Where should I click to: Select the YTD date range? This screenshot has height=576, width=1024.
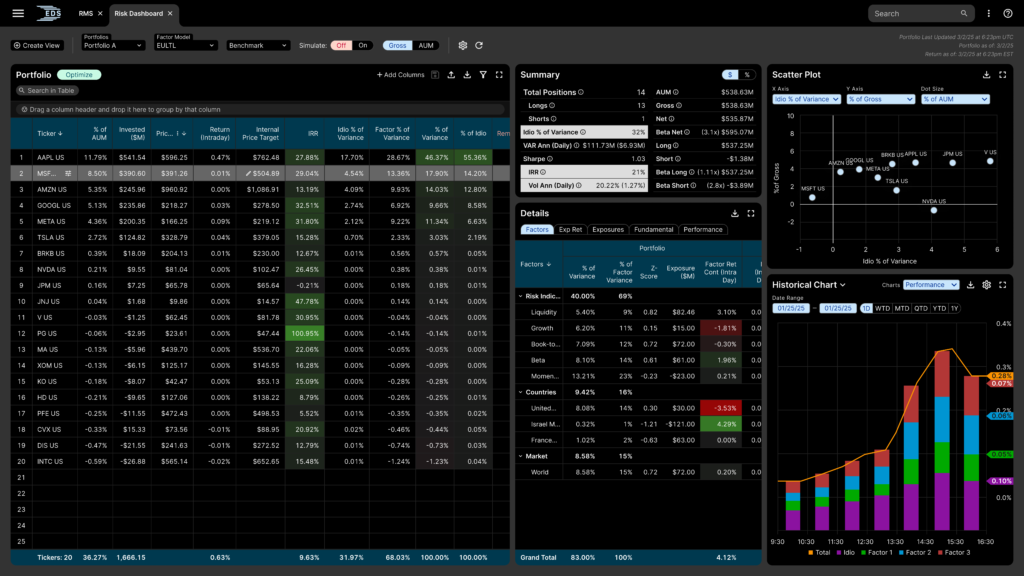[939, 308]
